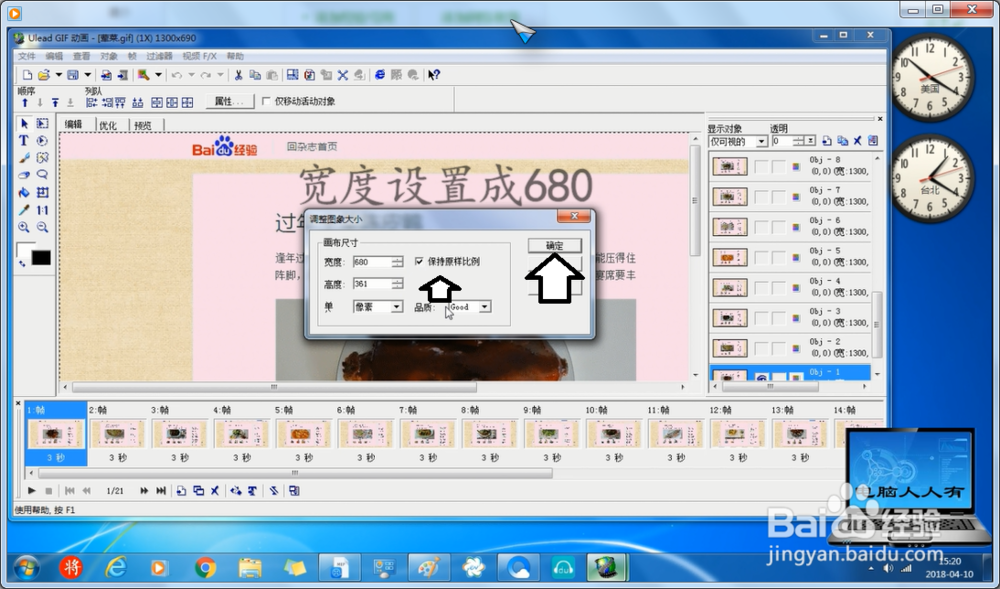Screen dimensions: 1000x589
Task: Jump to the last frame button
Action: (x=161, y=491)
